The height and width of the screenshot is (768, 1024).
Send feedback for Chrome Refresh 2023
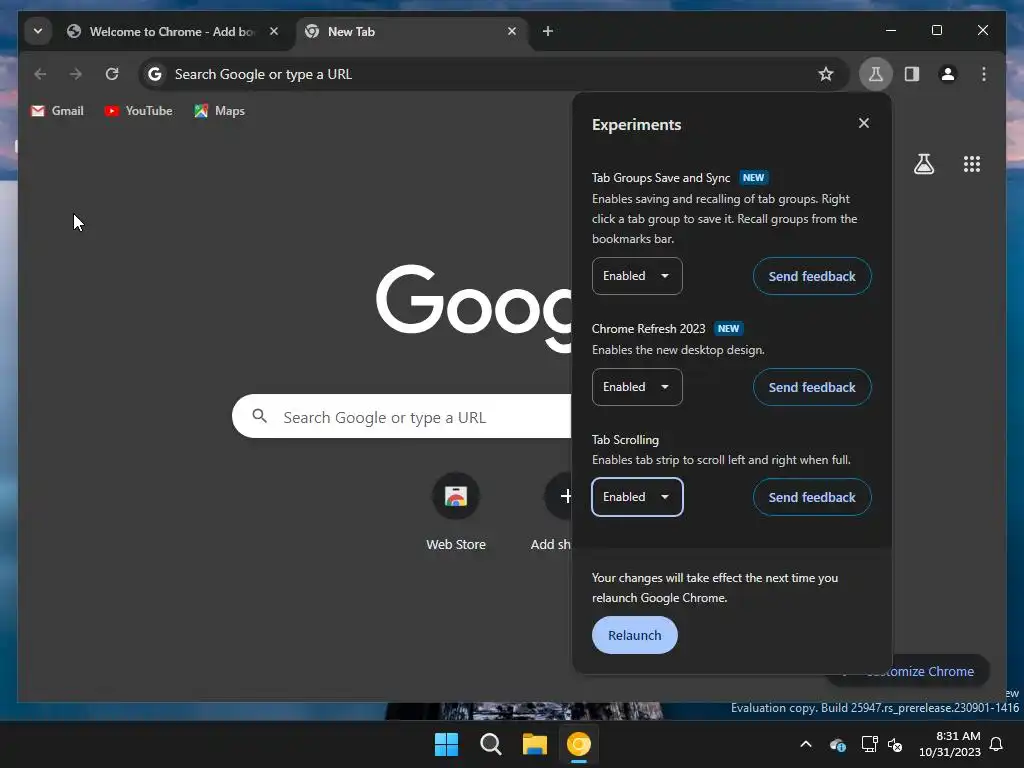(812, 387)
